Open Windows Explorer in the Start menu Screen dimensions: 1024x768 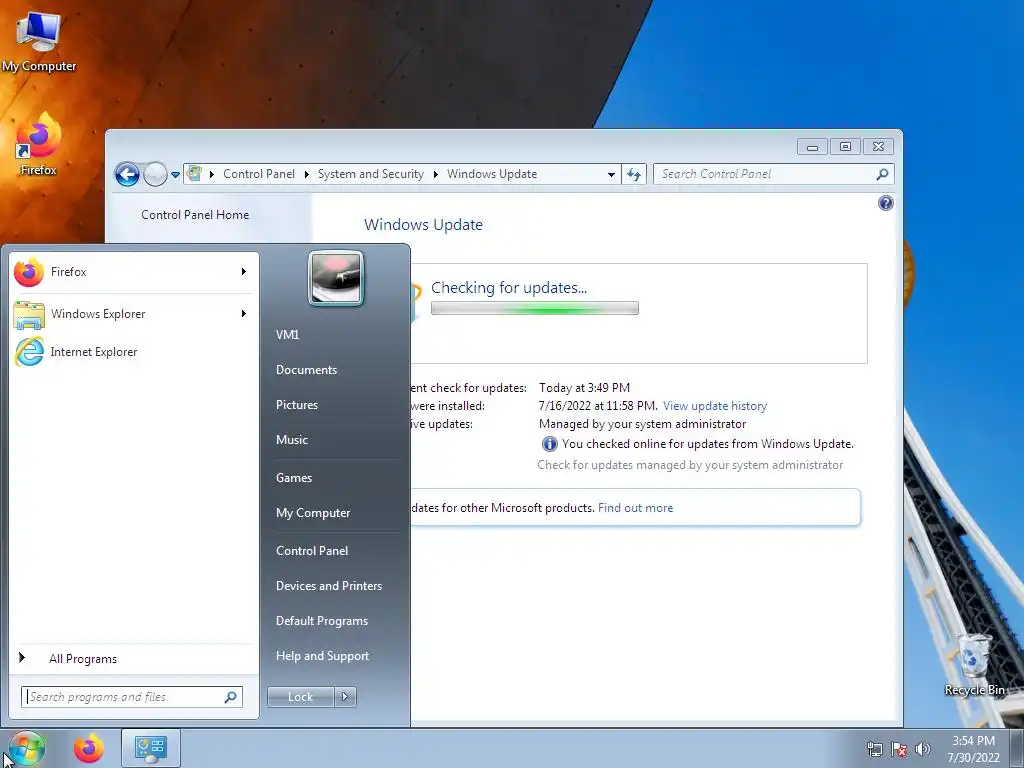click(x=133, y=314)
